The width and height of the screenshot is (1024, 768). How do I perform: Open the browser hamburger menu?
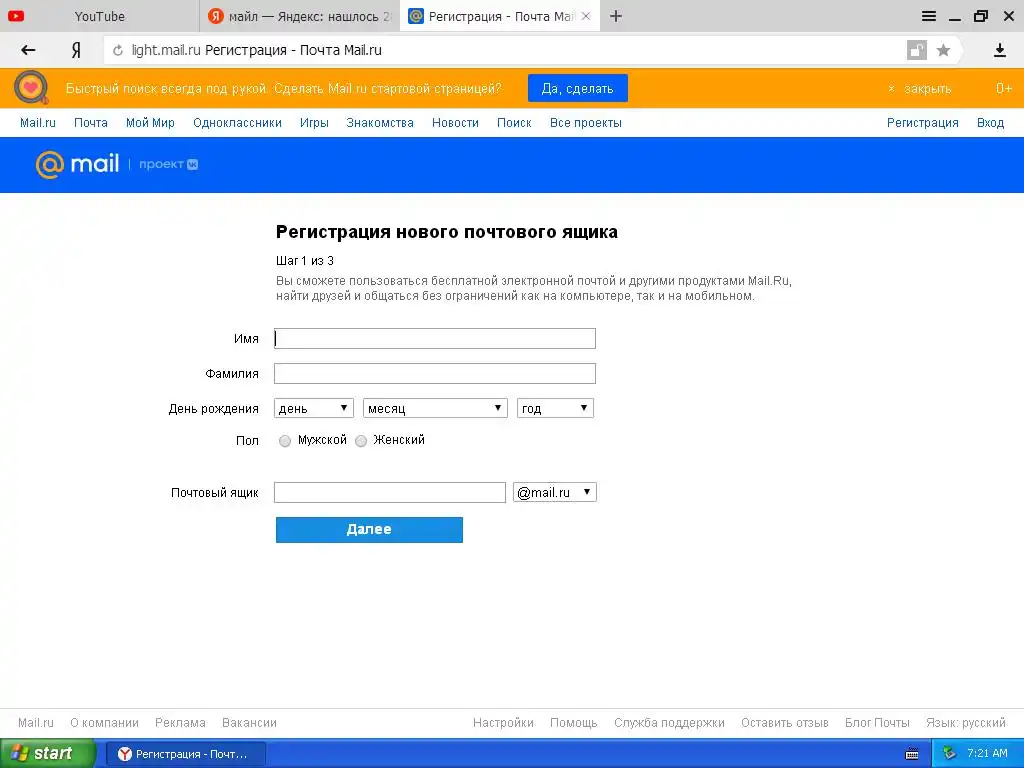929,16
